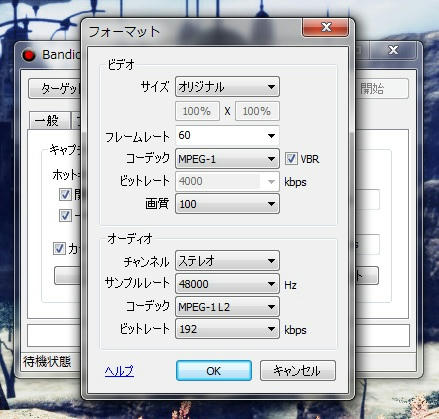Open the audio ビットレート dropdown showing 192

click(227, 329)
